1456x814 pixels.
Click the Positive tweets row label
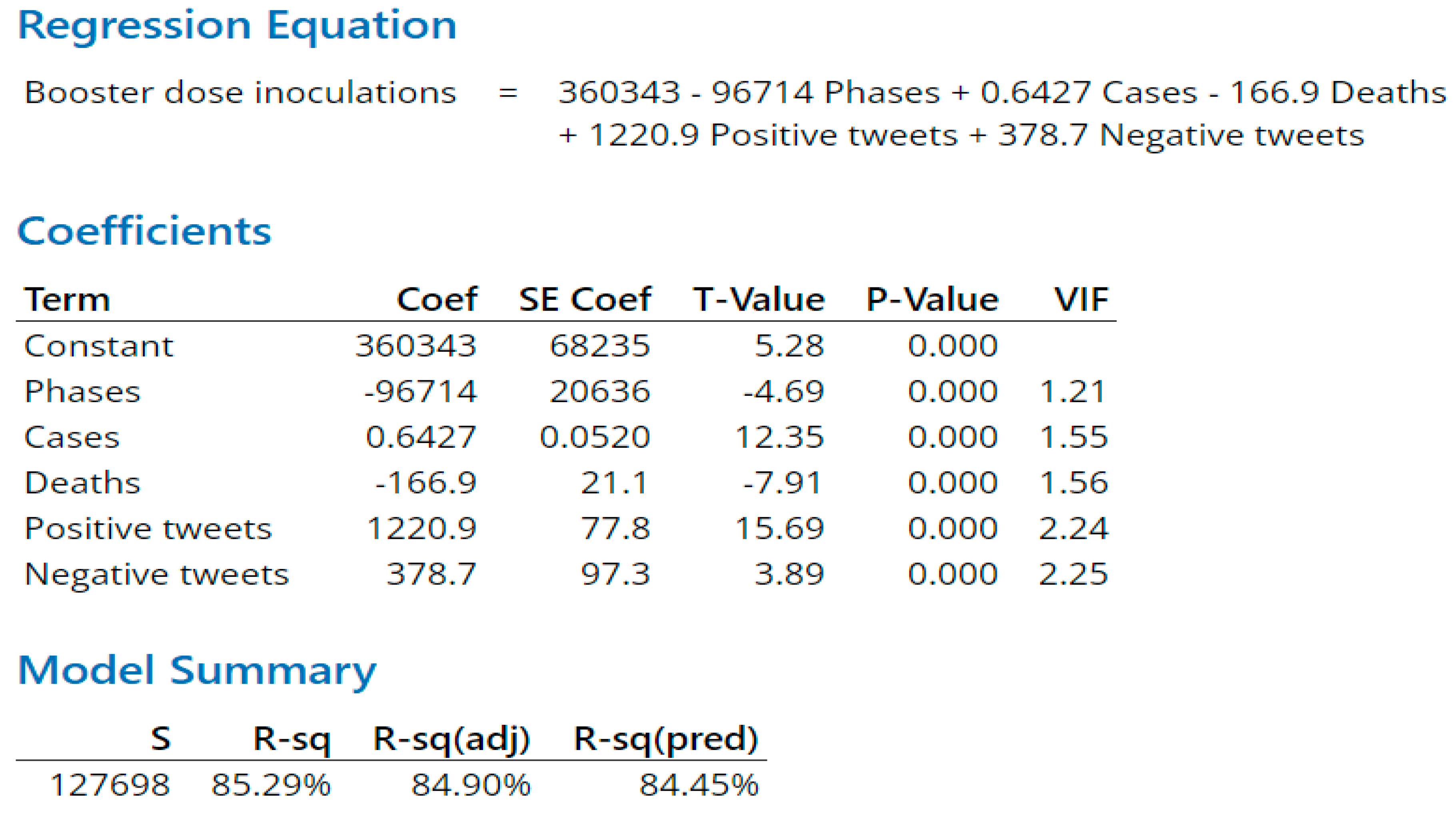click(x=148, y=529)
